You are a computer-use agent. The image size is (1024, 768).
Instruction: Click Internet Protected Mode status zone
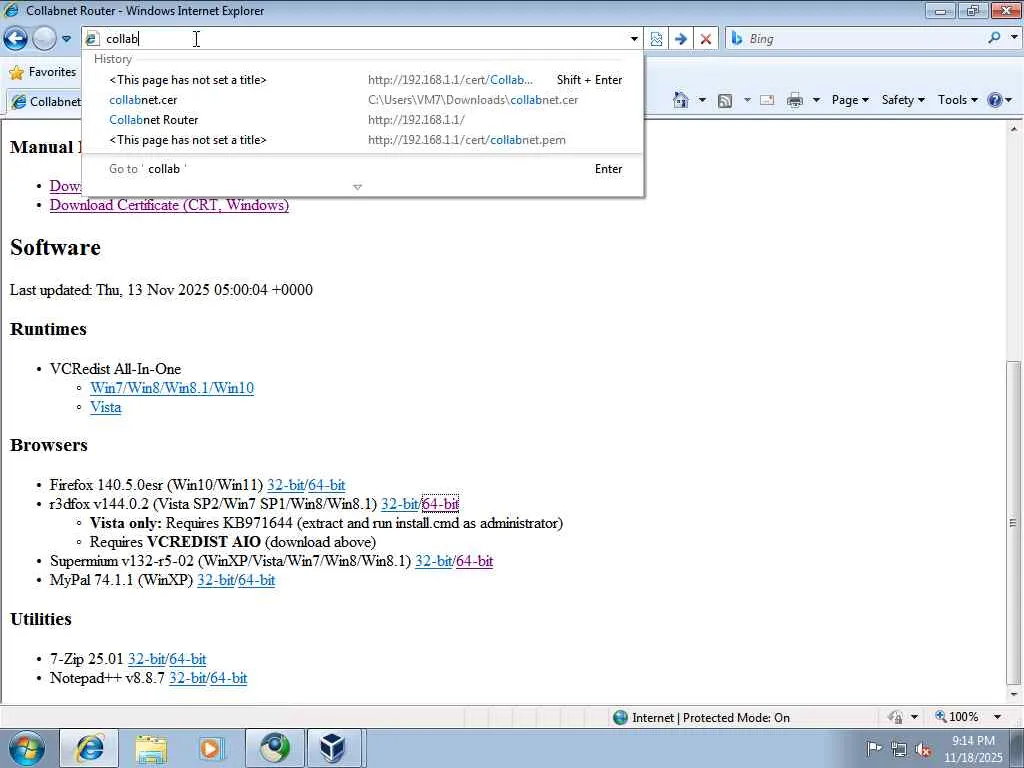click(x=701, y=718)
